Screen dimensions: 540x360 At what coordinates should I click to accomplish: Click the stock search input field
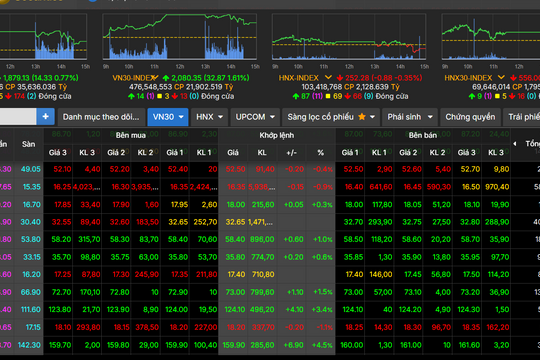pyautogui.click(x=17, y=117)
